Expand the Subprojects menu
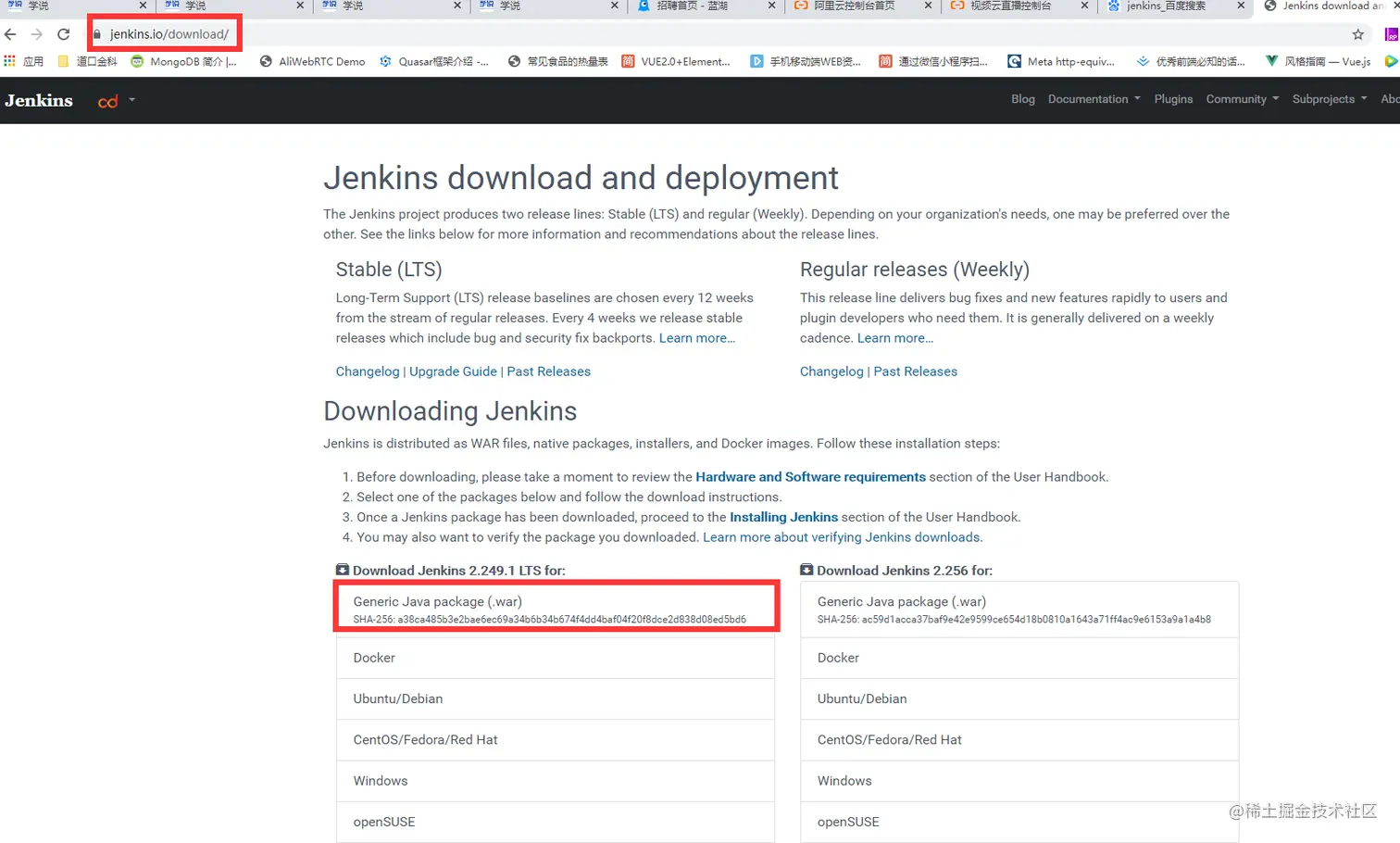Screen dimensions: 1400x843 [x=1329, y=99]
